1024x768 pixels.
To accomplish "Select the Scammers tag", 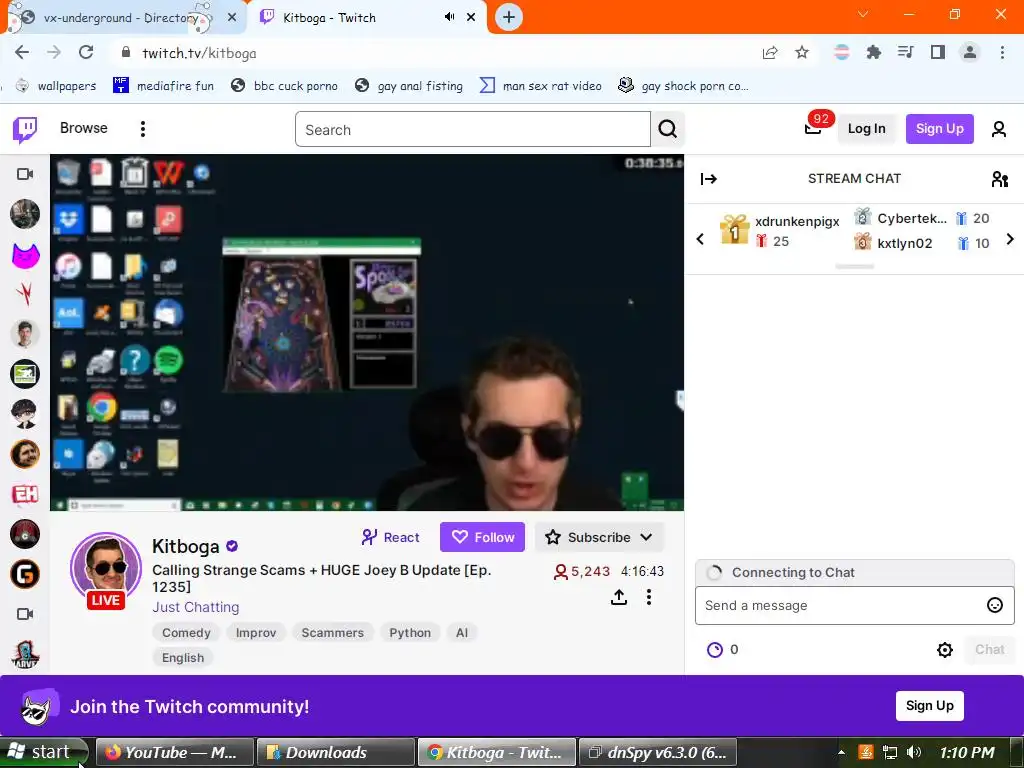I will coord(332,633).
